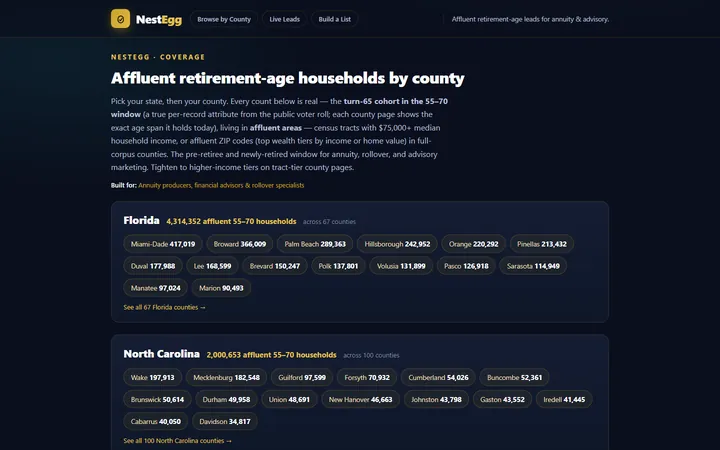Open New Hanover 46,663 county
This screenshot has height=450, width=720.
click(x=360, y=399)
